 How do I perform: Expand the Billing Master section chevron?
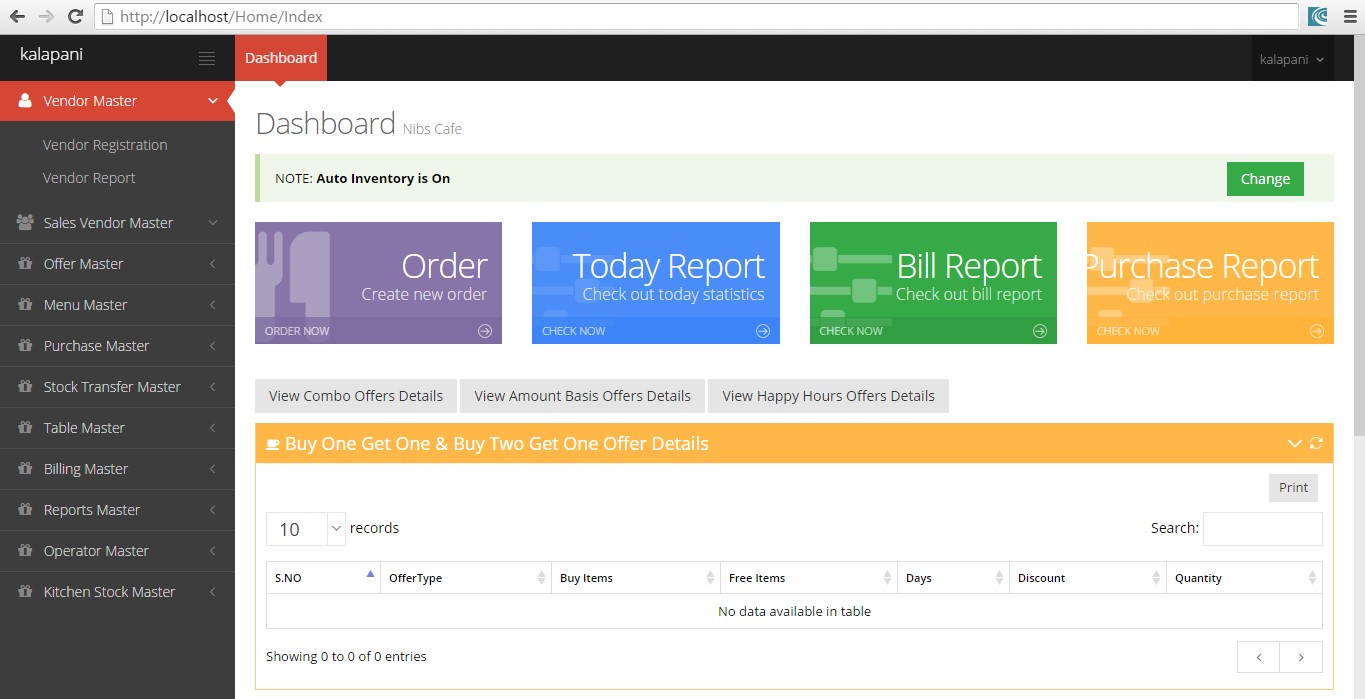coord(212,469)
